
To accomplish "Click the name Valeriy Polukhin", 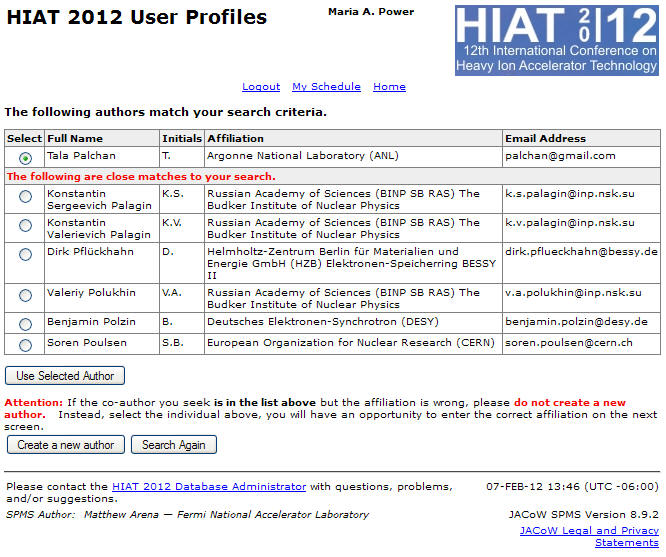I will (91, 293).
